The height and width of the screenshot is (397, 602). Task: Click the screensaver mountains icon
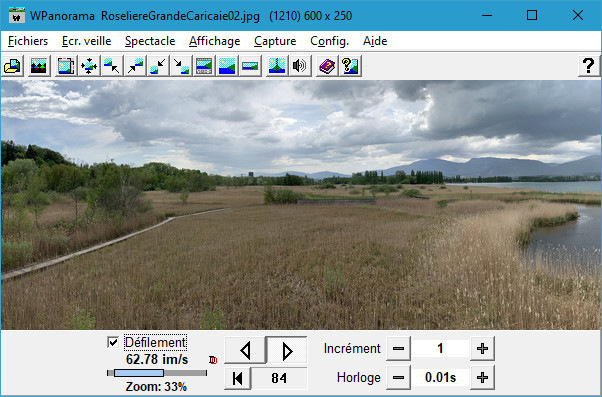[x=39, y=66]
